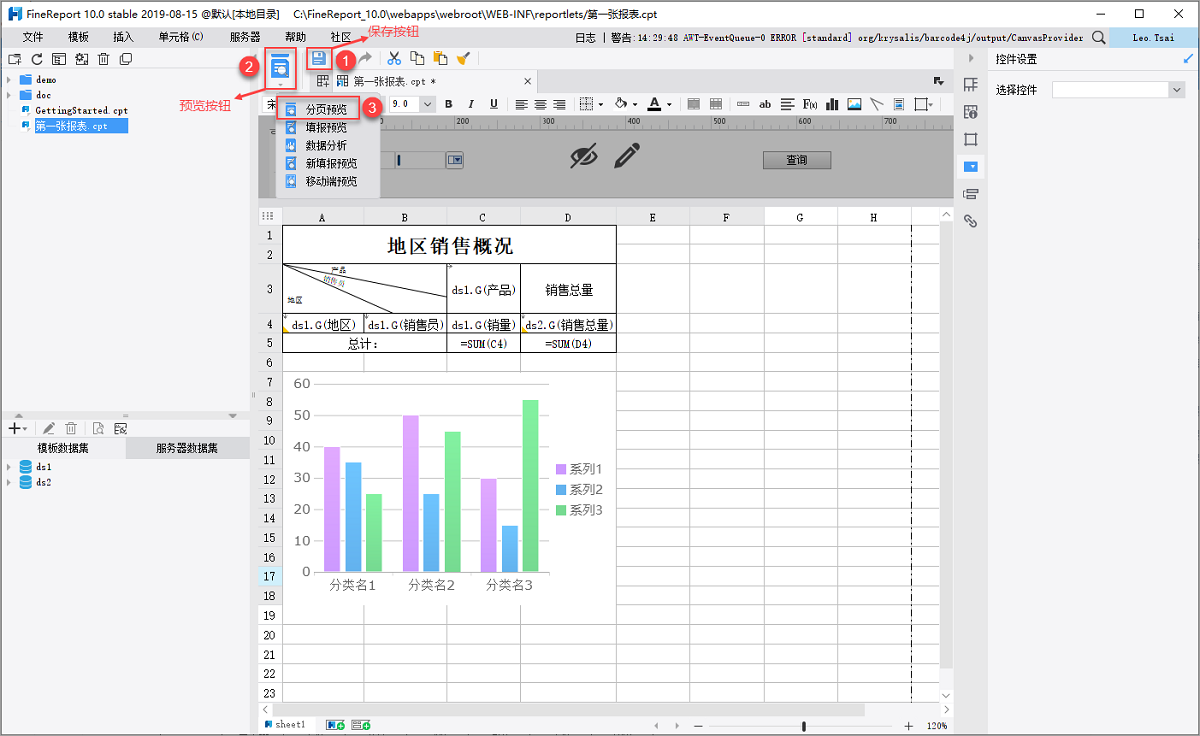Open hyperlink chain icon on right sidebar

[970, 221]
